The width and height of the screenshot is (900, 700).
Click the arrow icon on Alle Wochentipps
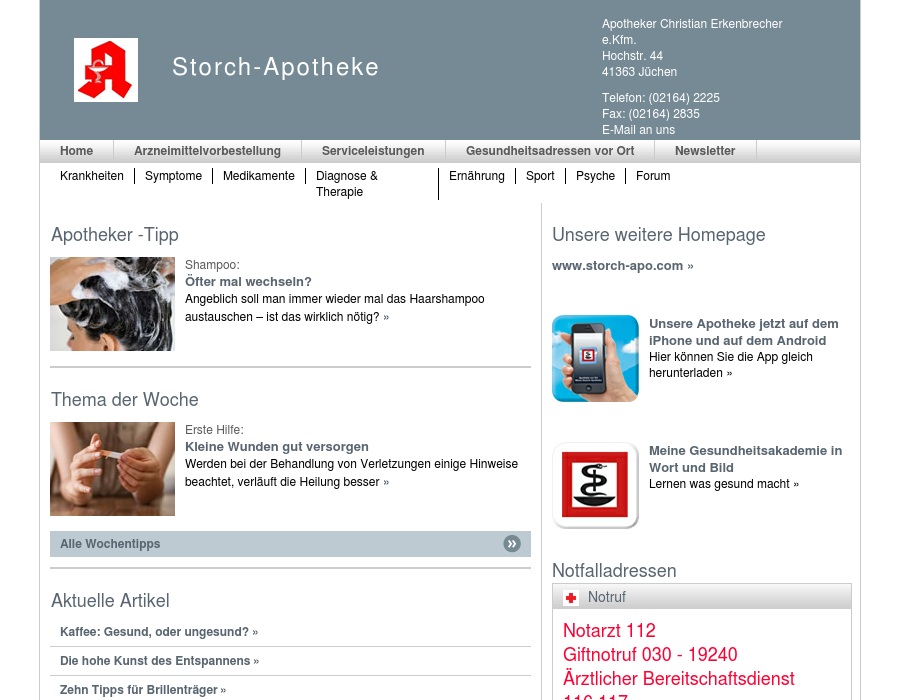[512, 544]
